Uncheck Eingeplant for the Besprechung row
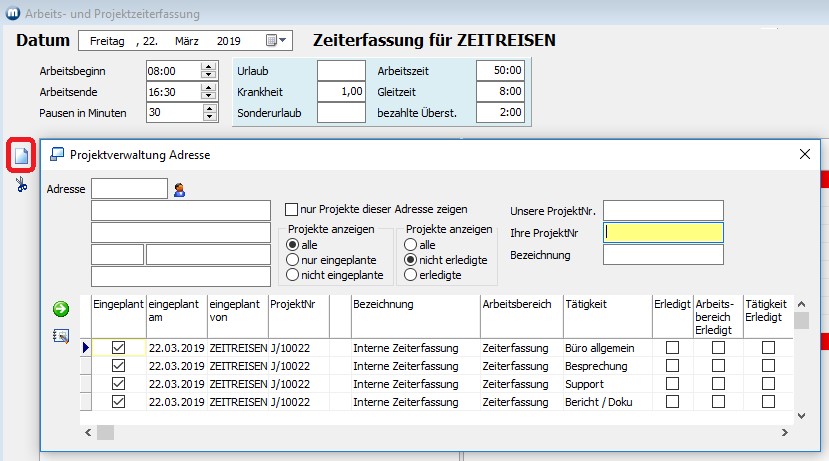Image resolution: width=829 pixels, height=461 pixels. [x=119, y=366]
